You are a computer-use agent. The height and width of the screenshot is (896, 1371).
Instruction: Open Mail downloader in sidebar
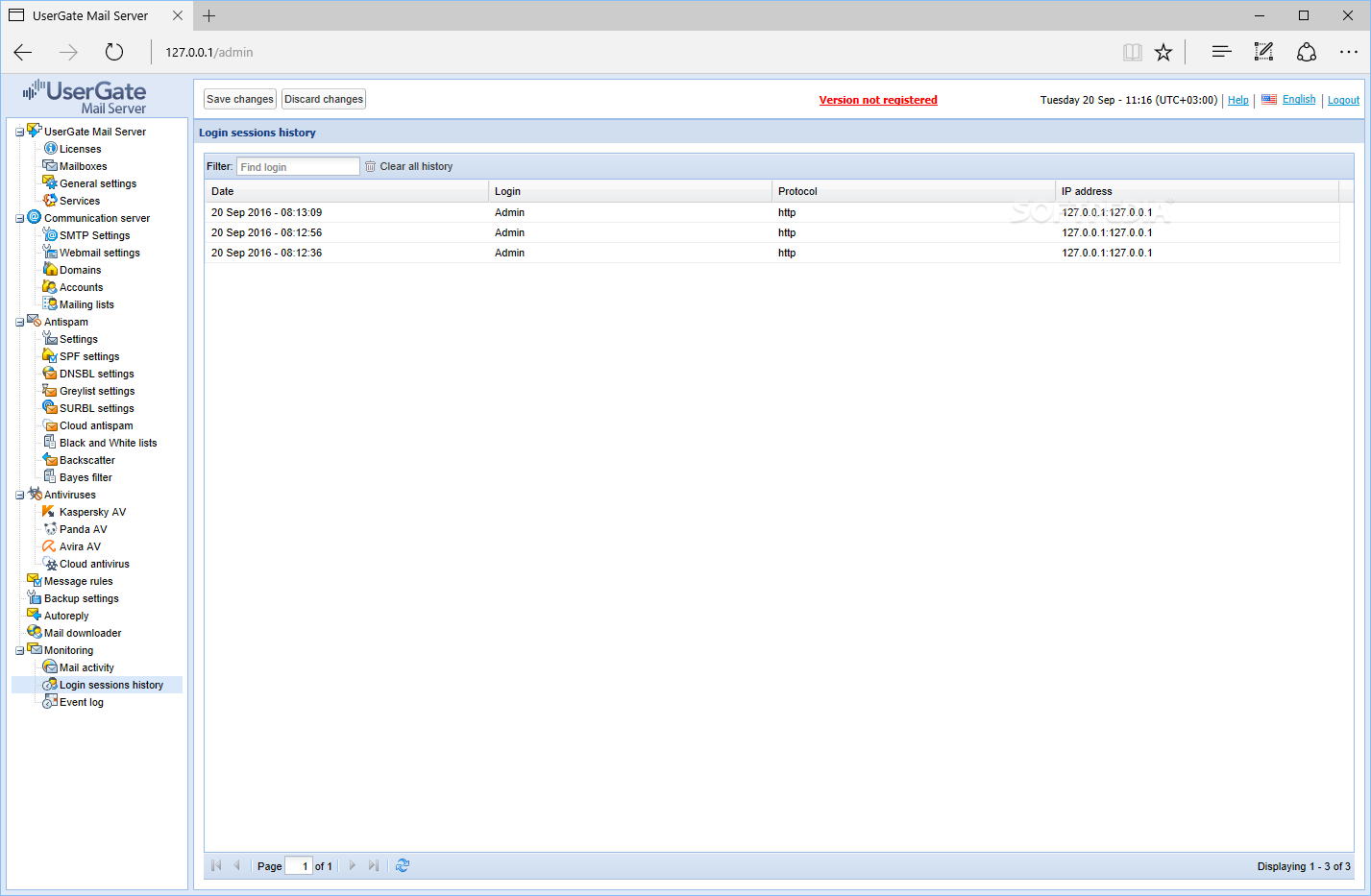click(x=83, y=633)
